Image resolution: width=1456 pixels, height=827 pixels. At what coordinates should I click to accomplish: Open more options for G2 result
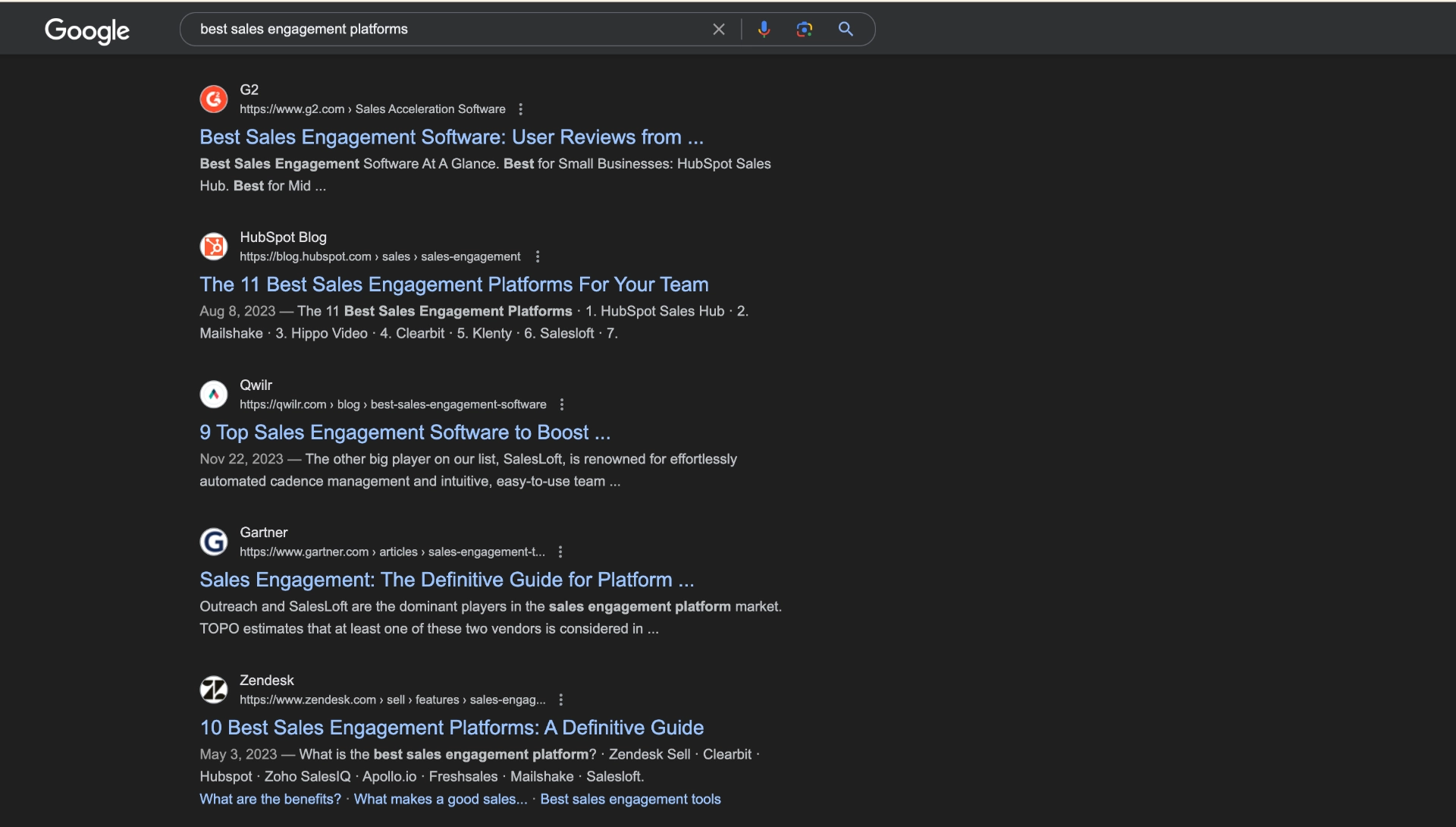tap(521, 109)
